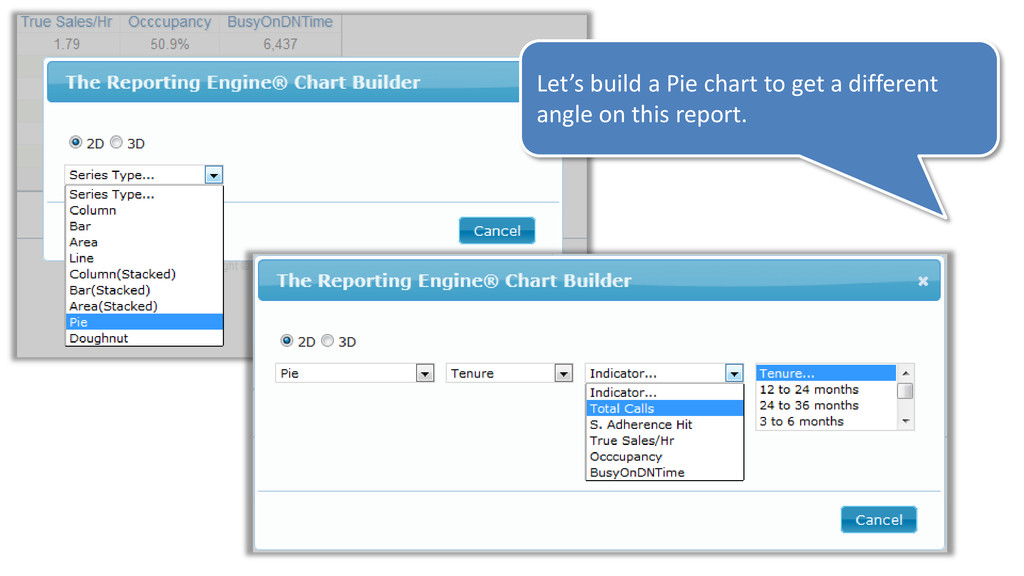The width and height of the screenshot is (1024, 576).
Task: Click tenure listbox scroll down arrow
Action: (x=906, y=421)
